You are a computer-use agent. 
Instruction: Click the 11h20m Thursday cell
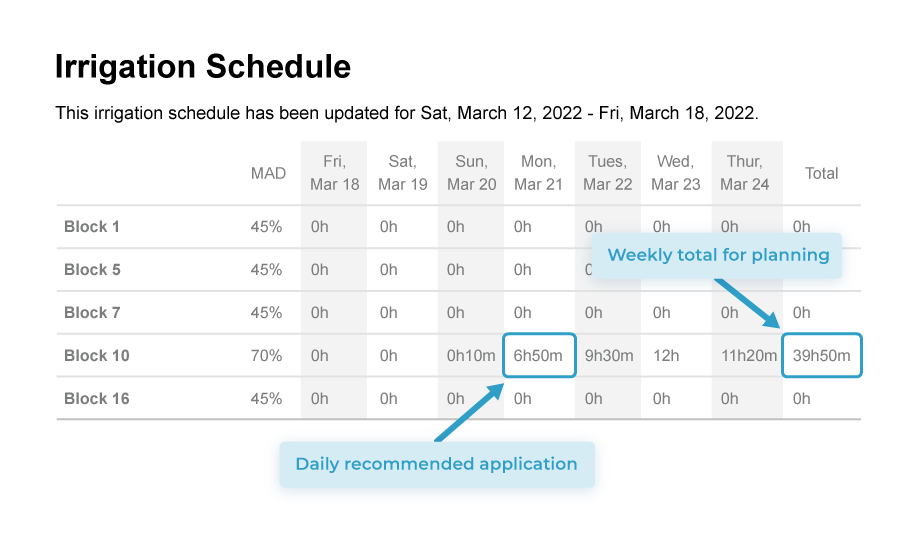(x=748, y=356)
